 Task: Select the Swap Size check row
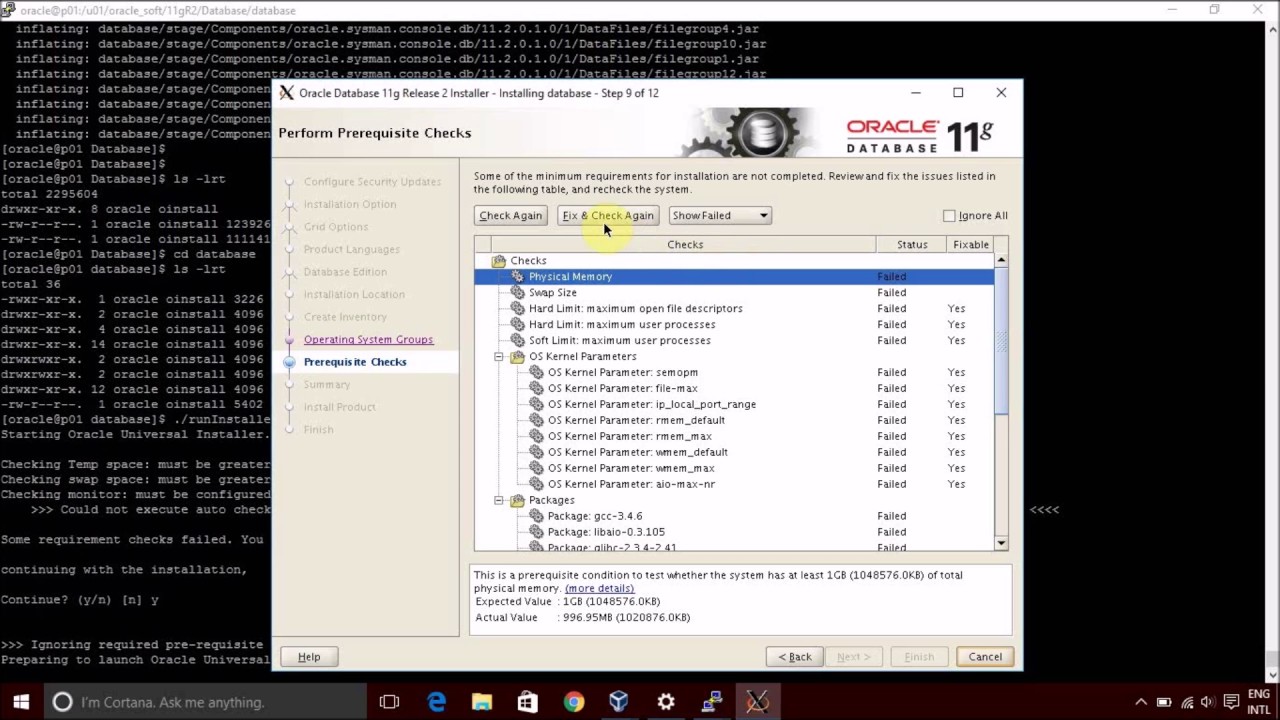point(734,292)
